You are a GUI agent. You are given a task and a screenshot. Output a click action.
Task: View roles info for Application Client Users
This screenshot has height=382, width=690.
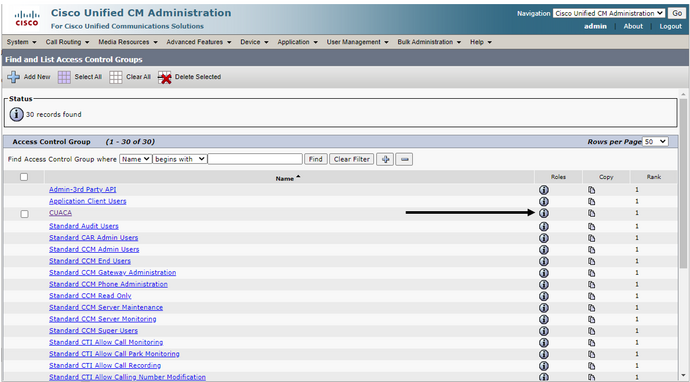coord(544,202)
